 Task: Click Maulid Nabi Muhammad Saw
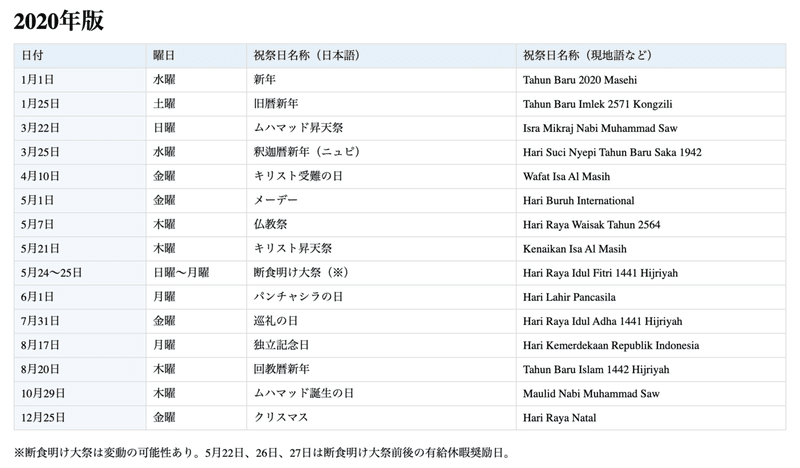click(x=591, y=393)
